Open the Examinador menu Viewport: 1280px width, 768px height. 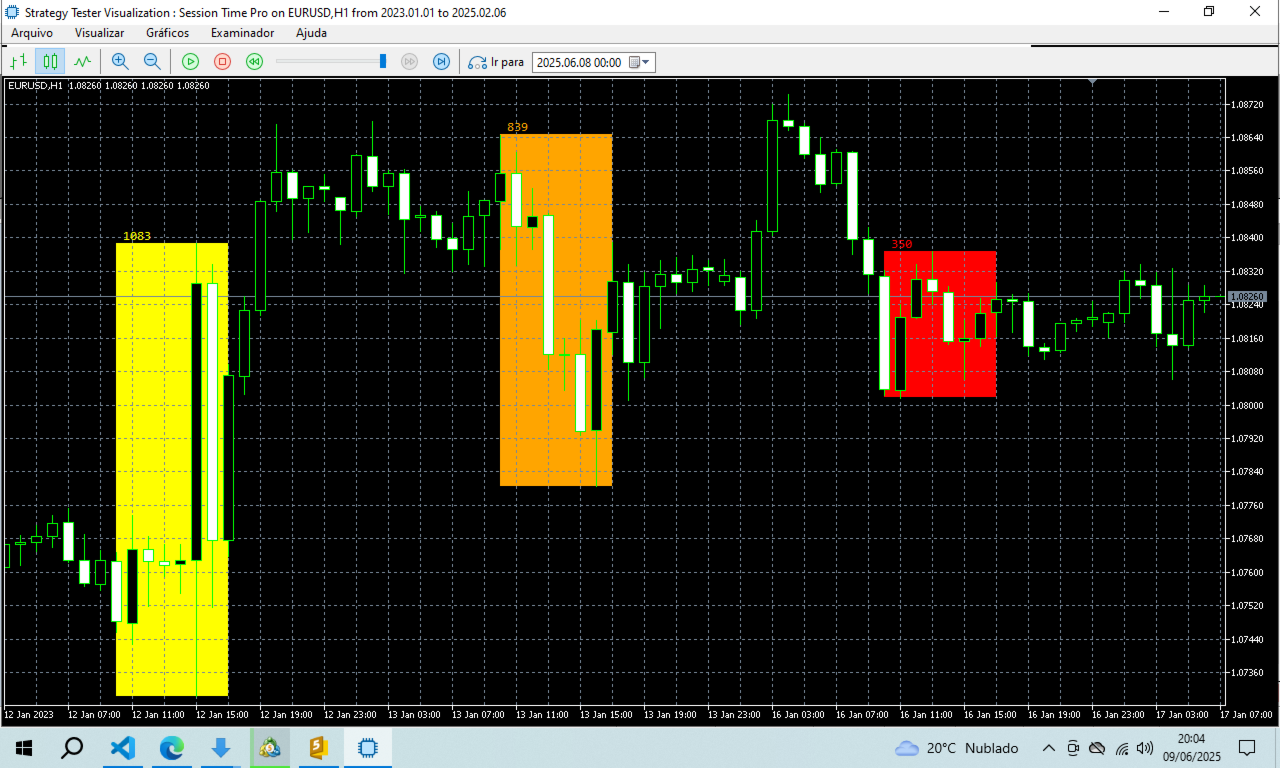point(242,33)
